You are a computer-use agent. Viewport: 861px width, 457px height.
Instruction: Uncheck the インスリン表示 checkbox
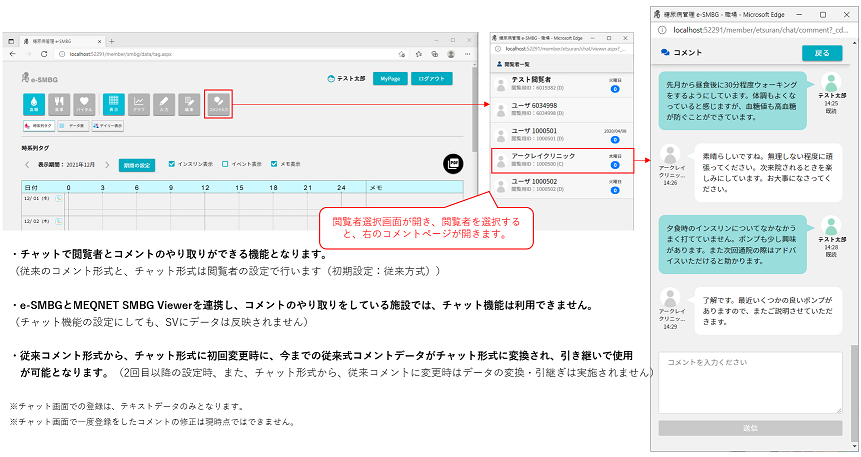[x=172, y=164]
